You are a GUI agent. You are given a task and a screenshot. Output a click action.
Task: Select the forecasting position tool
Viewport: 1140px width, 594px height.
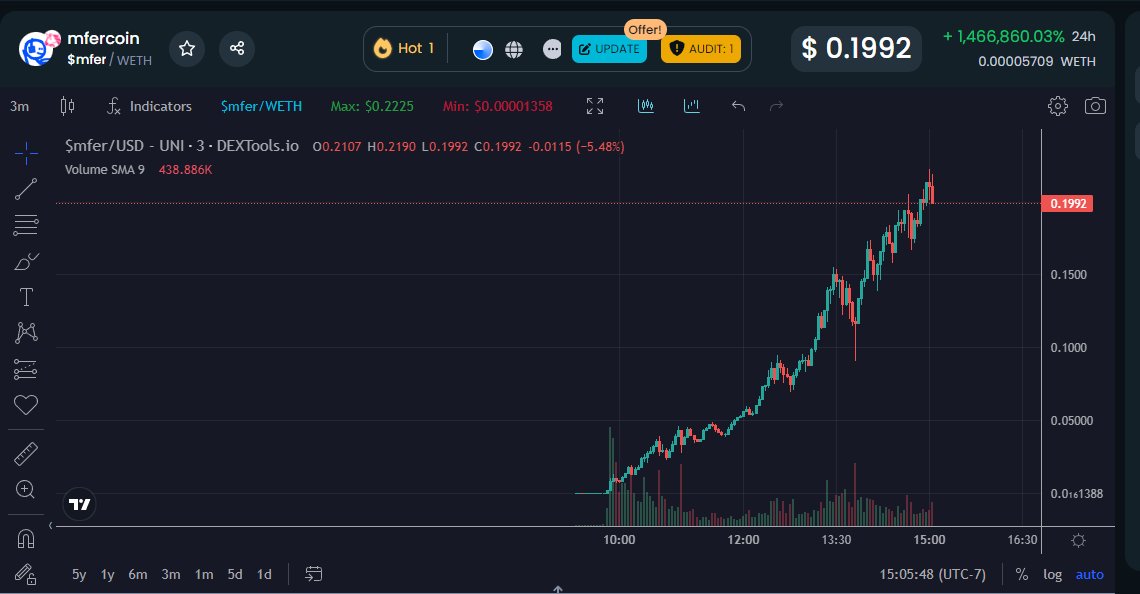coord(26,369)
